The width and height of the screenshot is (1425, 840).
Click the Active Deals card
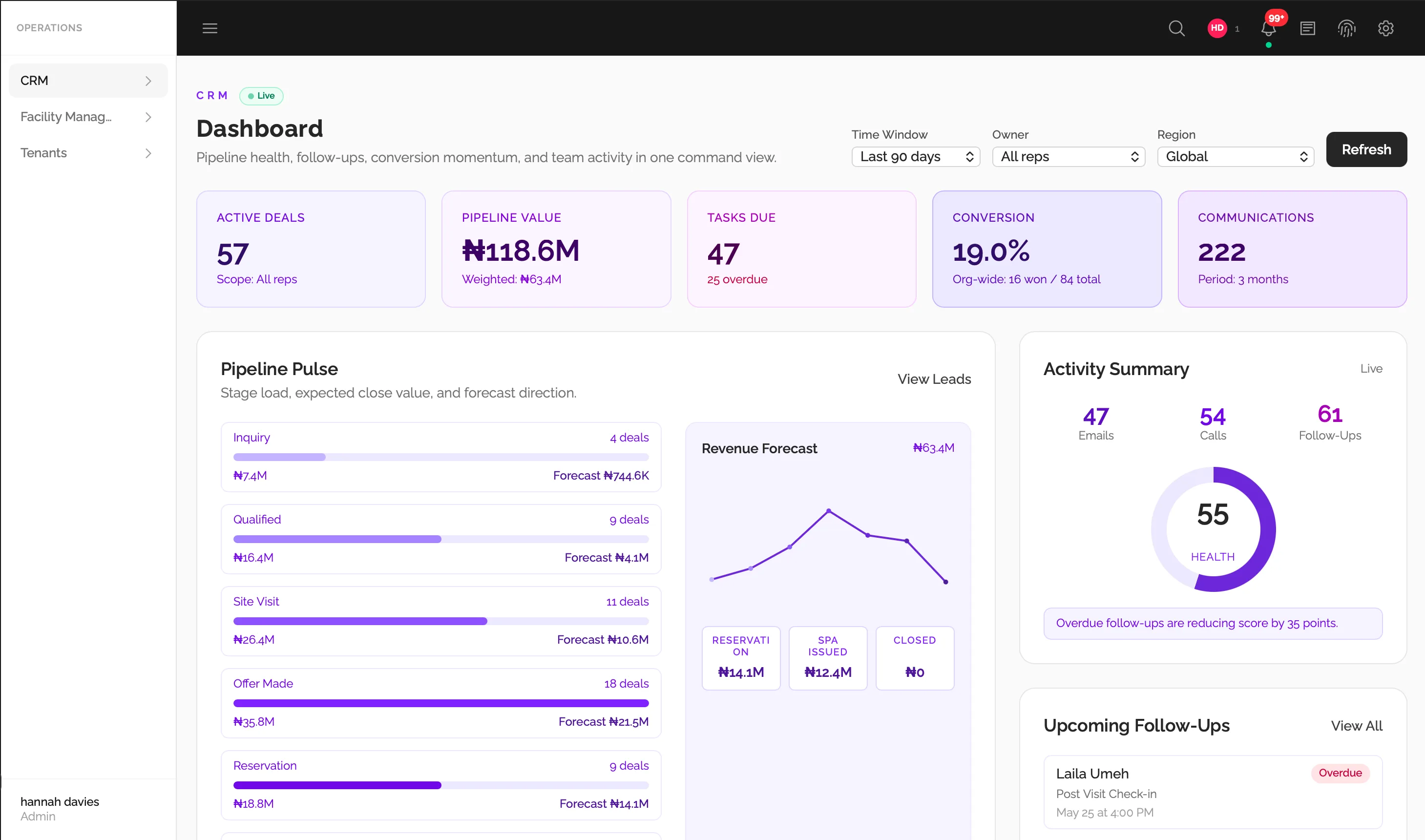311,249
